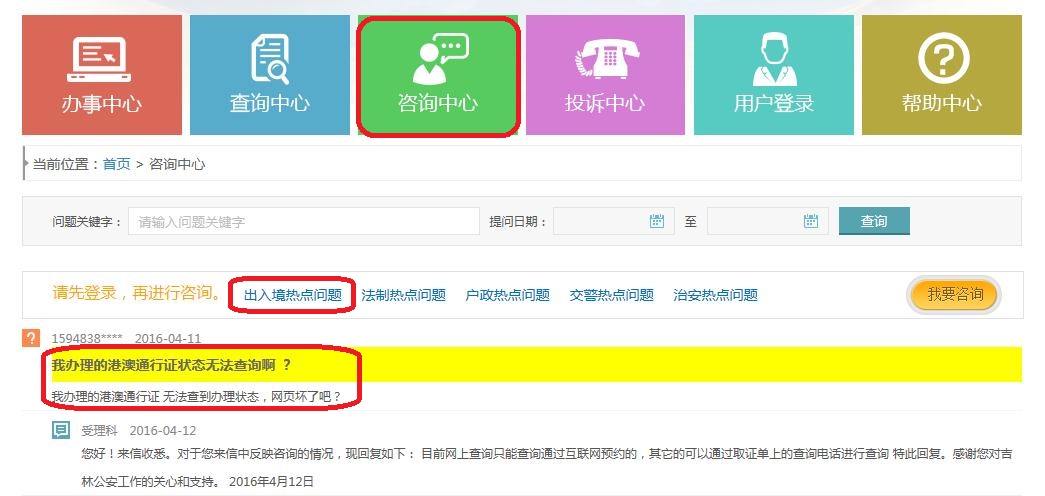Click the user ID 1594838**** text

(87, 338)
